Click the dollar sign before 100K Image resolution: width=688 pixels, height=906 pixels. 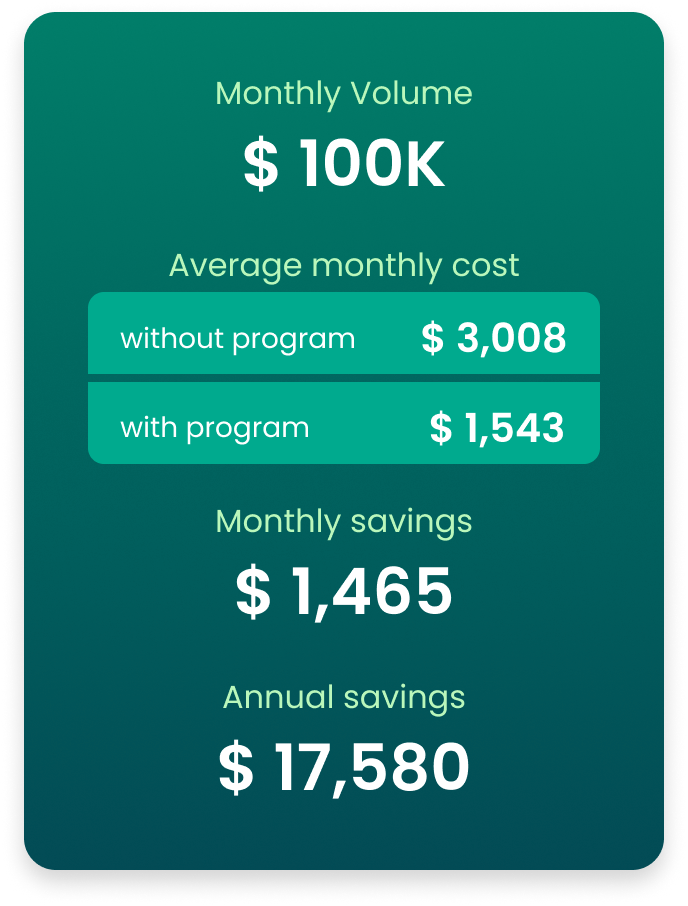pos(261,165)
